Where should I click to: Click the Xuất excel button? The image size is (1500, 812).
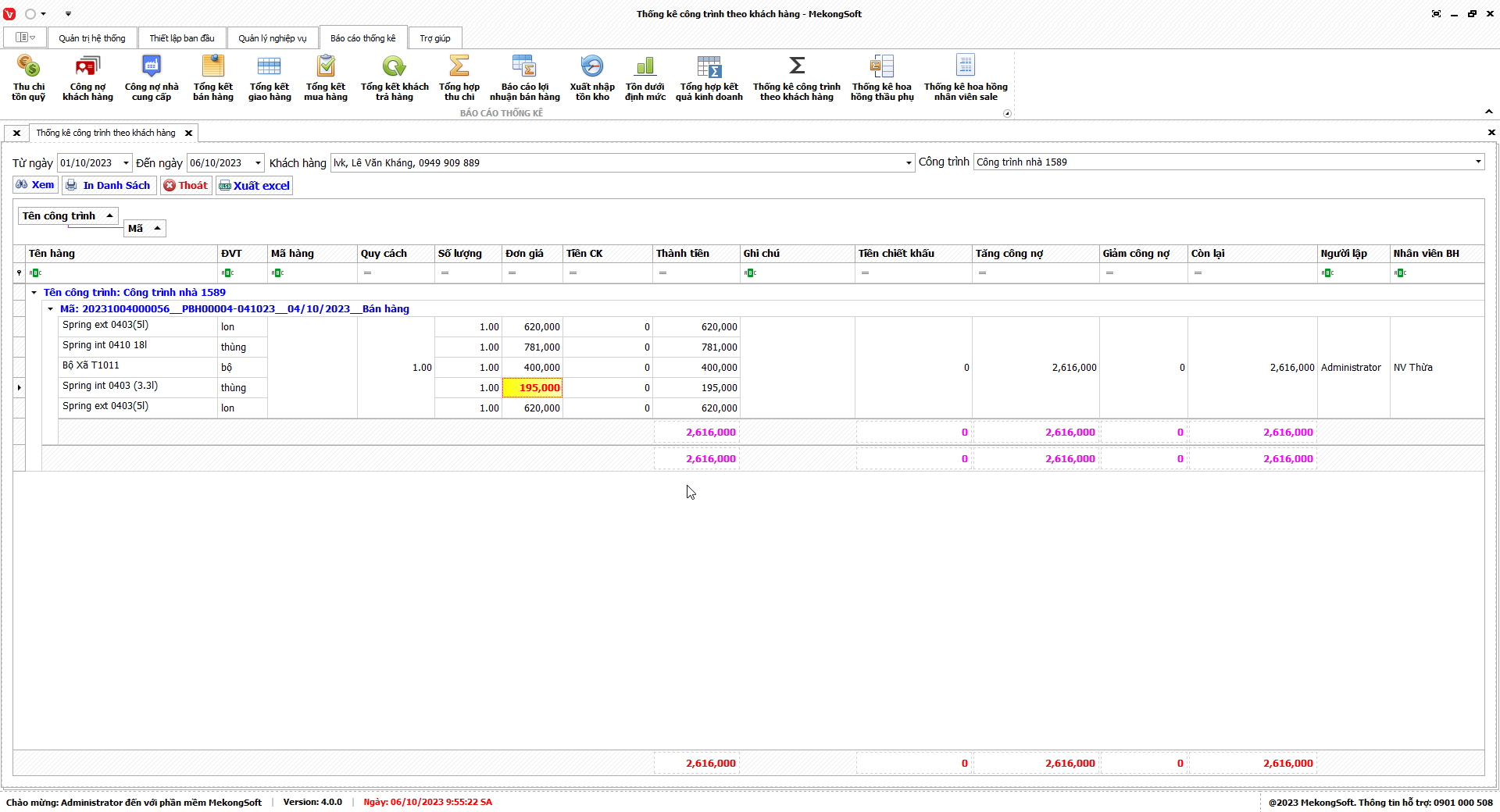(254, 186)
